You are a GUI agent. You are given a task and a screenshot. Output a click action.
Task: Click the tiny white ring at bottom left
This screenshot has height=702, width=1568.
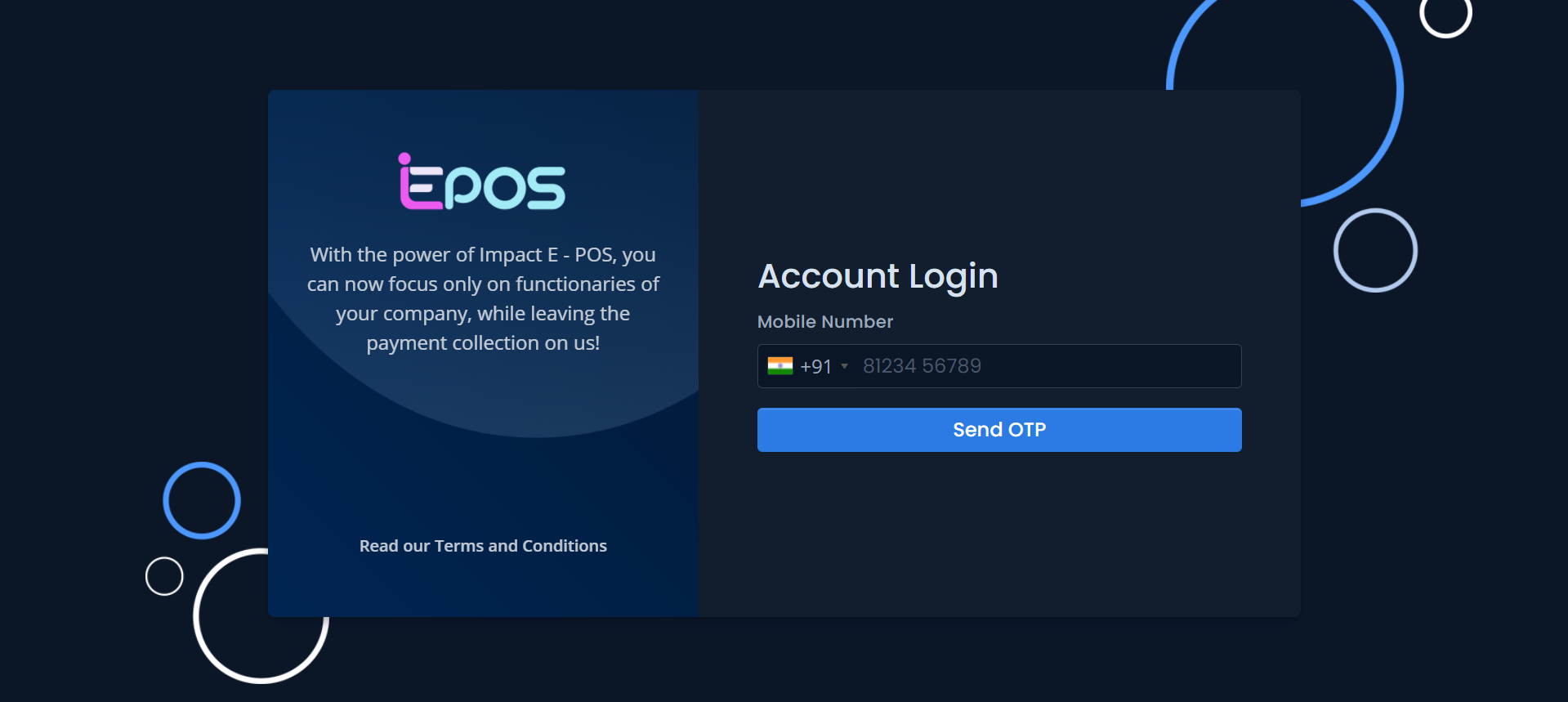click(x=148, y=576)
